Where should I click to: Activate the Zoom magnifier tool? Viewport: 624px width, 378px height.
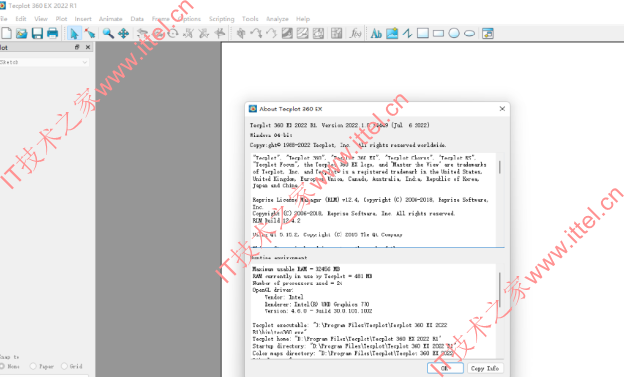tap(108, 33)
